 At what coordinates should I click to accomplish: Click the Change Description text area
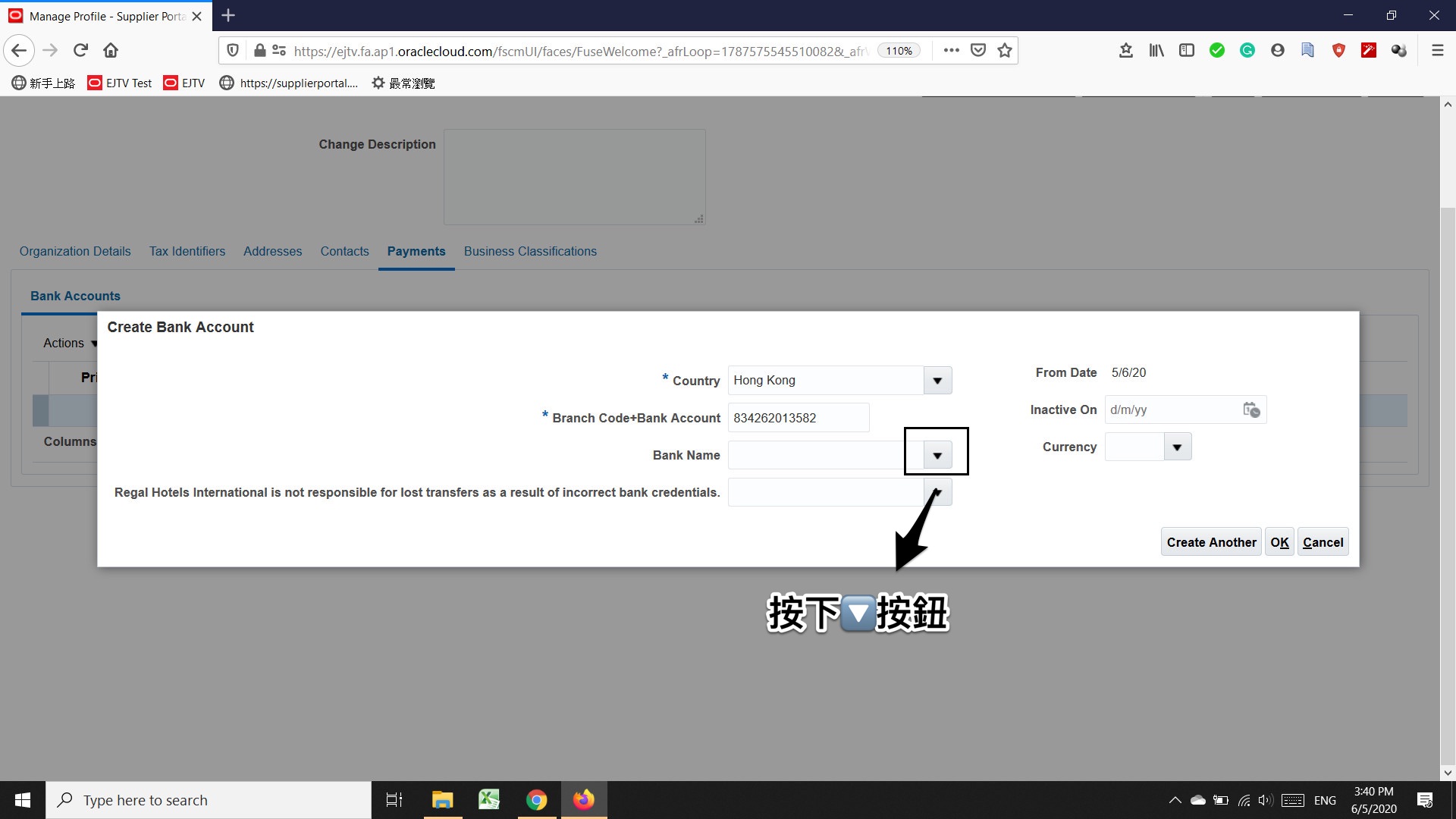point(575,177)
